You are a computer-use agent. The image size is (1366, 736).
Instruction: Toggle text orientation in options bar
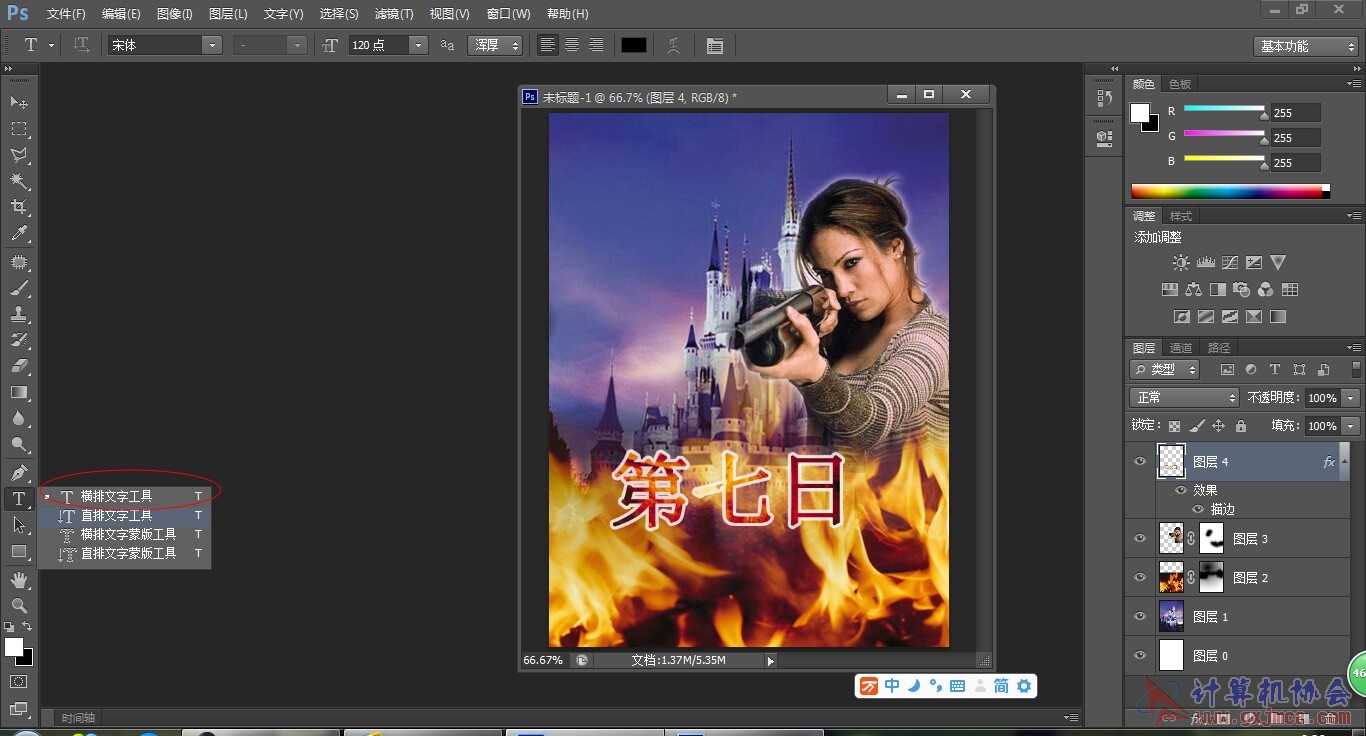click(x=81, y=45)
